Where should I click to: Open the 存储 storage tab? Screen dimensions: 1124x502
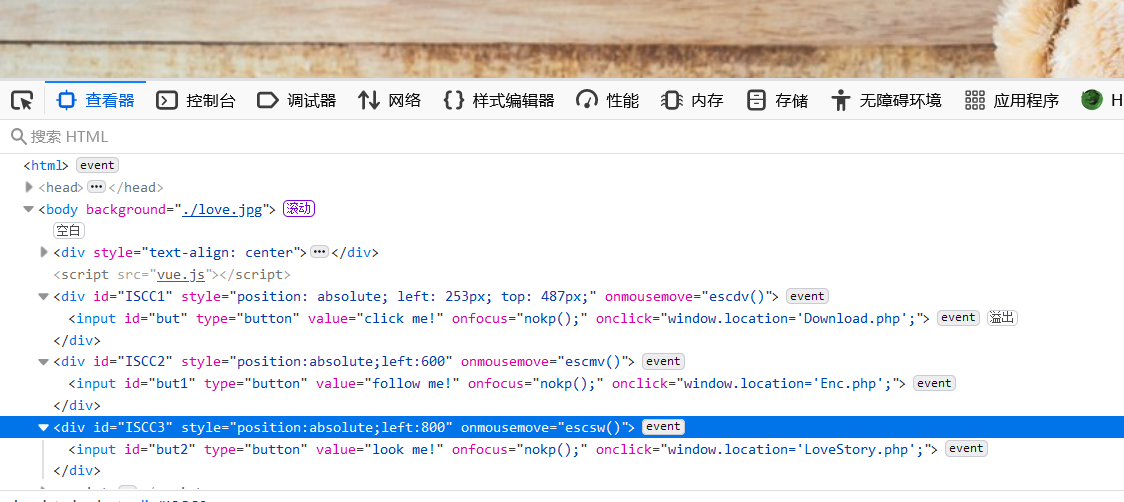776,100
